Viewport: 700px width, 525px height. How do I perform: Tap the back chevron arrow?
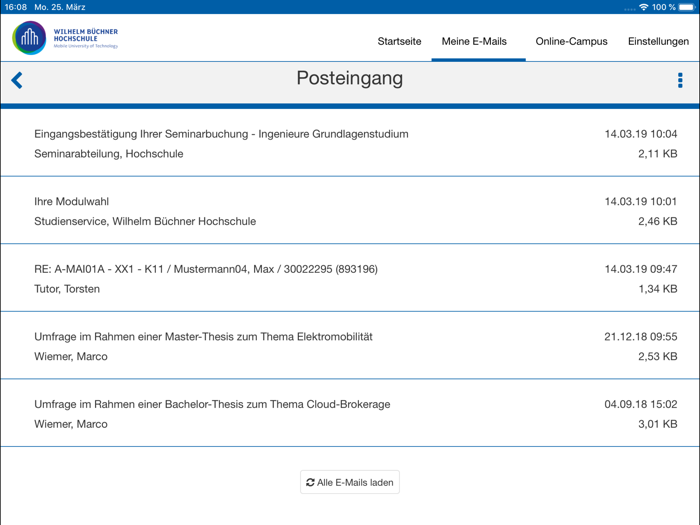[17, 80]
